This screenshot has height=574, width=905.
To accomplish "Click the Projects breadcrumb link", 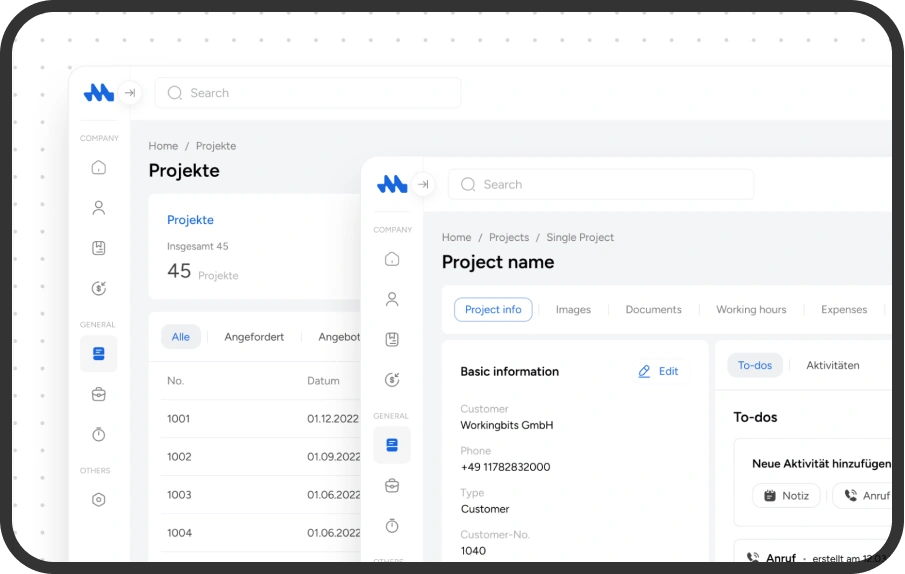I will click(x=509, y=238).
